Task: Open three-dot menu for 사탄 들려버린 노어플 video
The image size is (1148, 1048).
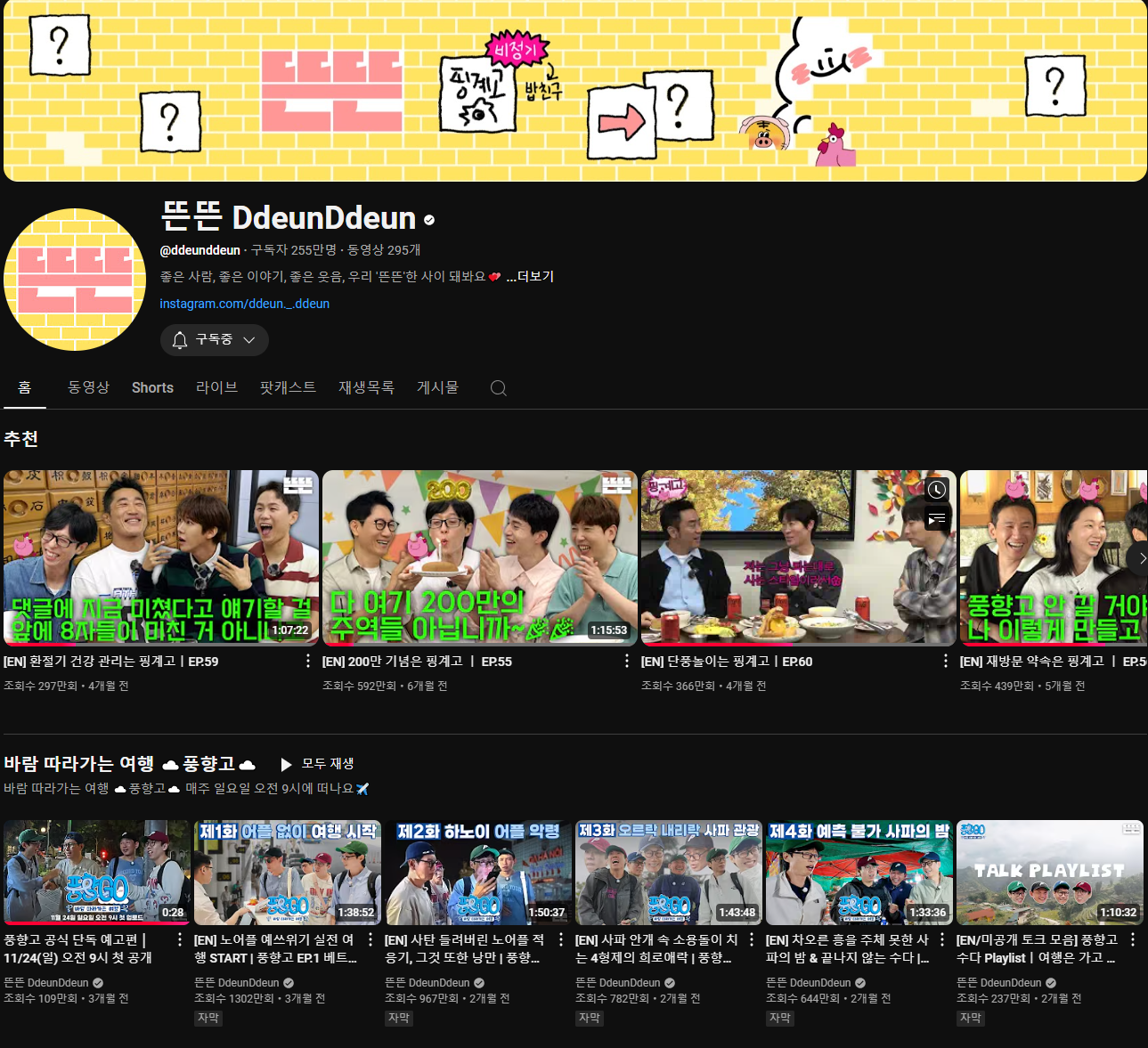Action: [x=561, y=939]
